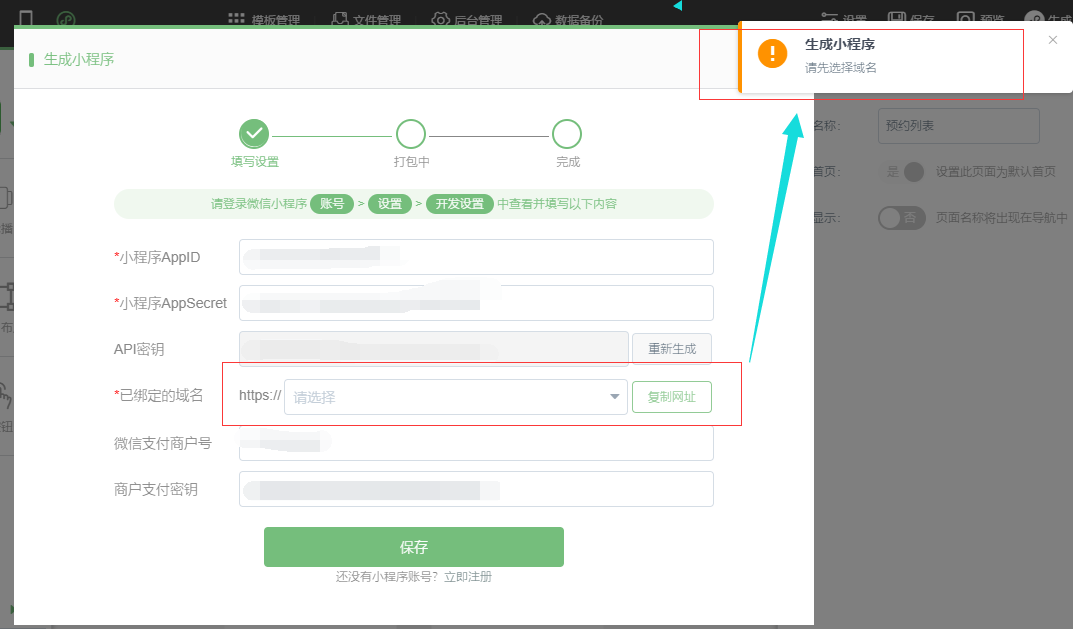This screenshot has width=1073, height=629.
Task: Toggle the 显示 navigation display switch
Action: tap(902, 217)
